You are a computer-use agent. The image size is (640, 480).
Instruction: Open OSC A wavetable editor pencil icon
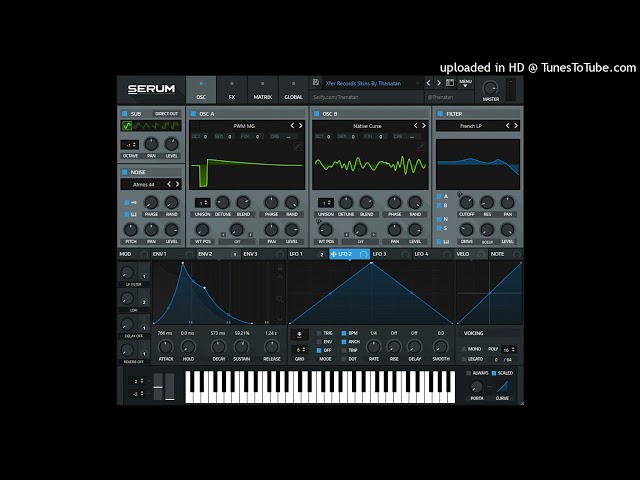[298, 146]
